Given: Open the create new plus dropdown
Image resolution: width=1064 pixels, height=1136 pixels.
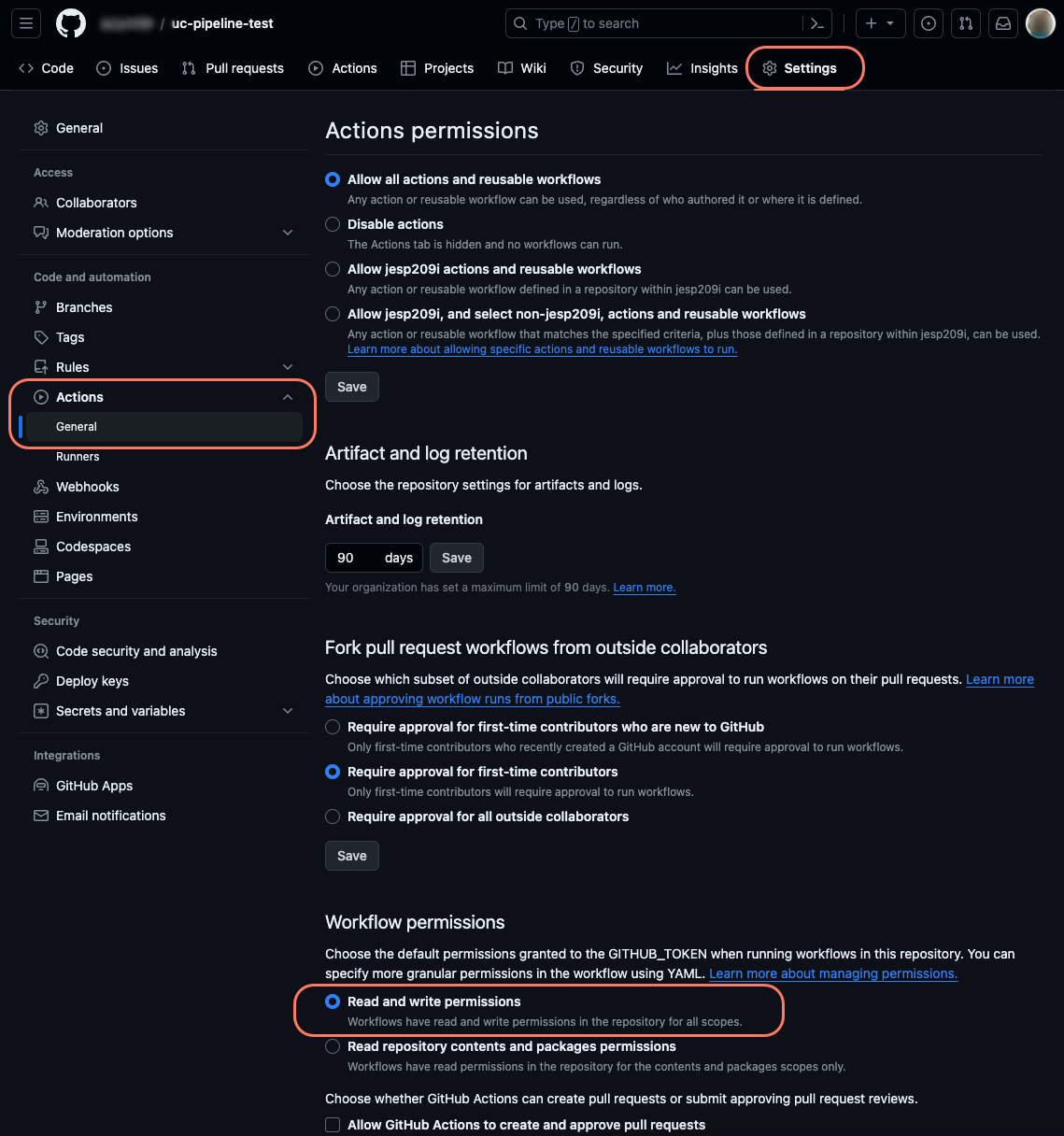Looking at the screenshot, I should pyautogui.click(x=880, y=23).
